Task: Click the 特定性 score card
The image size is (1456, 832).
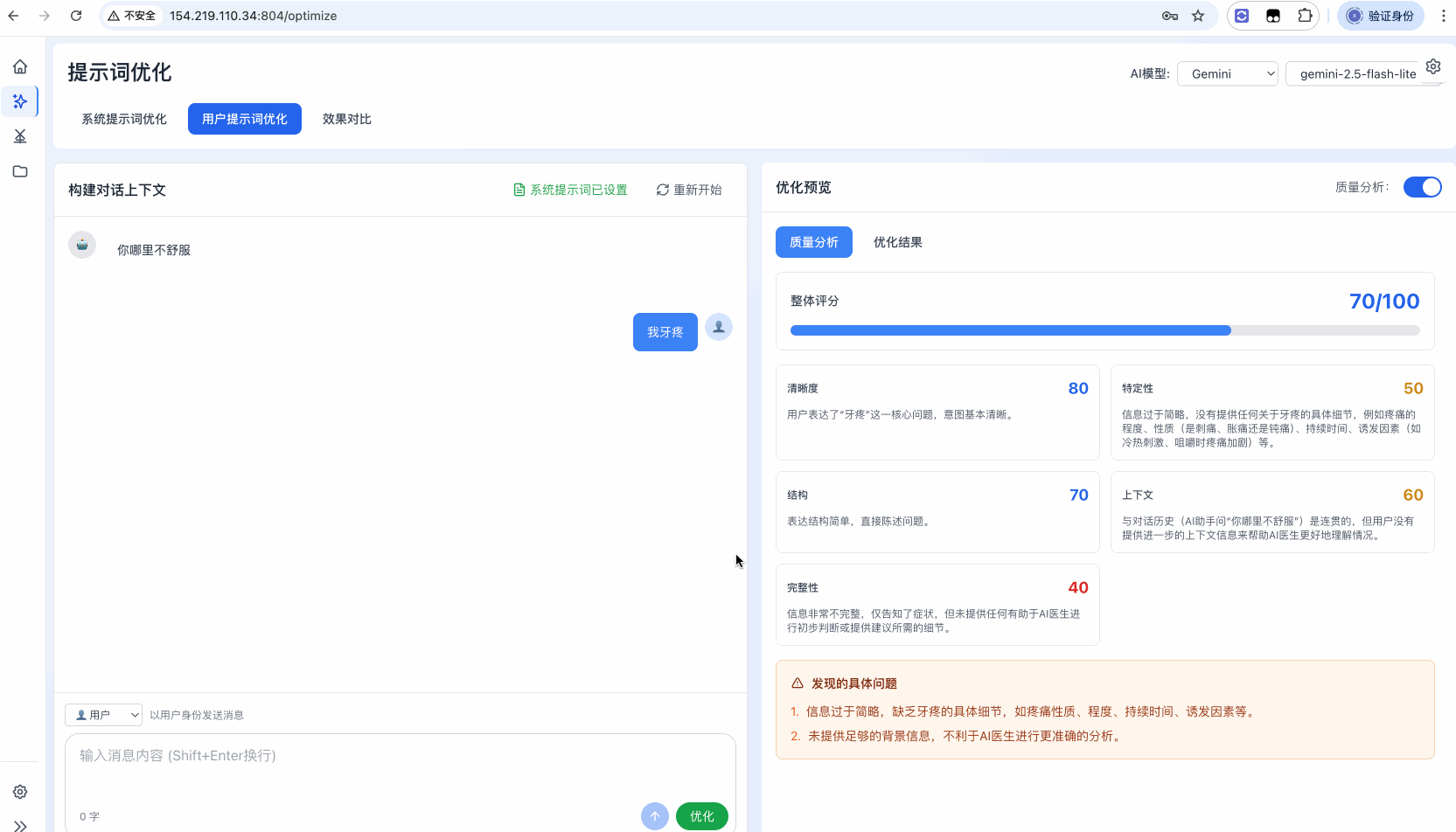Action: (x=1272, y=413)
